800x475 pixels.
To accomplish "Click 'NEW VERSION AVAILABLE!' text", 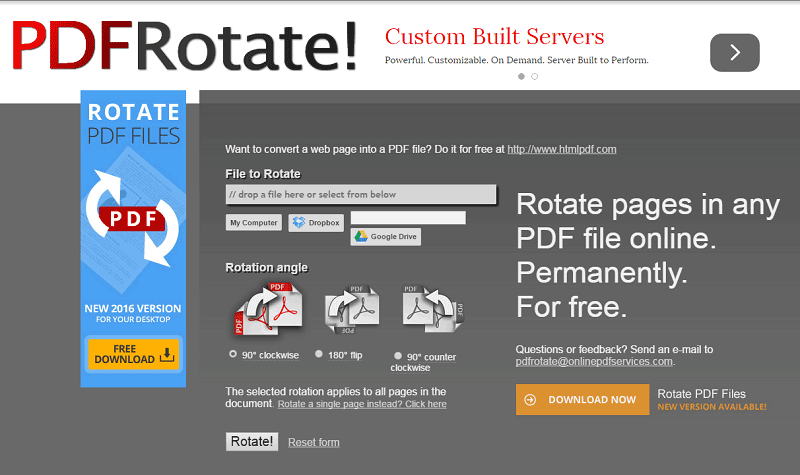I will (x=712, y=407).
